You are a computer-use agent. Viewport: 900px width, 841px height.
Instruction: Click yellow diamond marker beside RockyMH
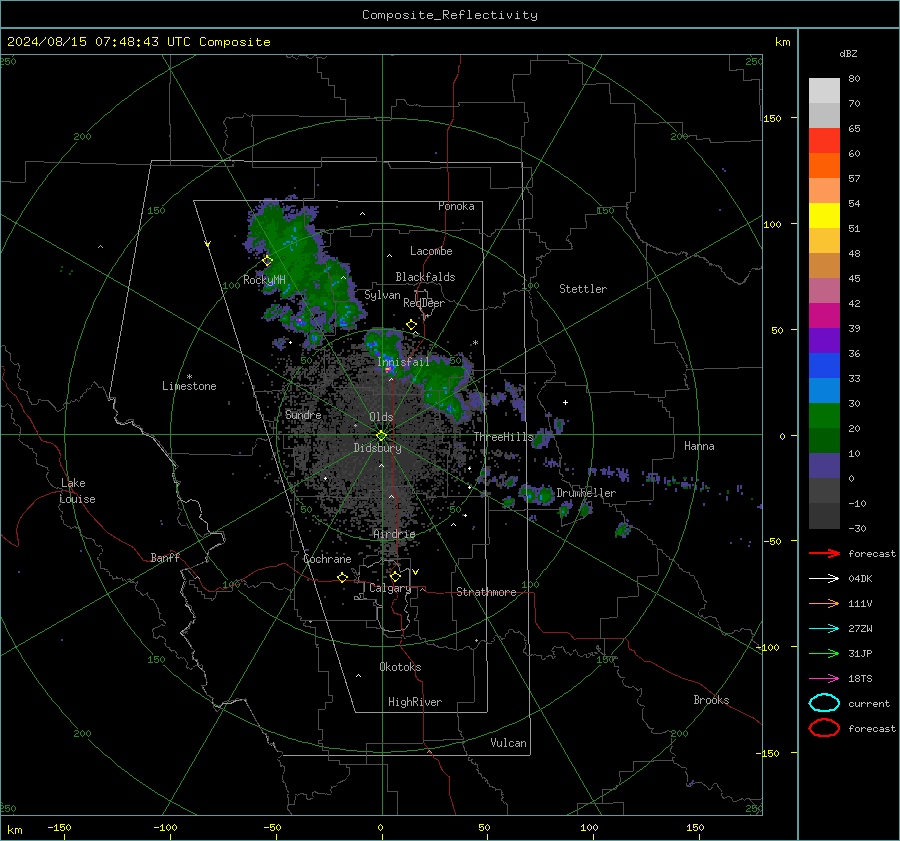[x=267, y=261]
